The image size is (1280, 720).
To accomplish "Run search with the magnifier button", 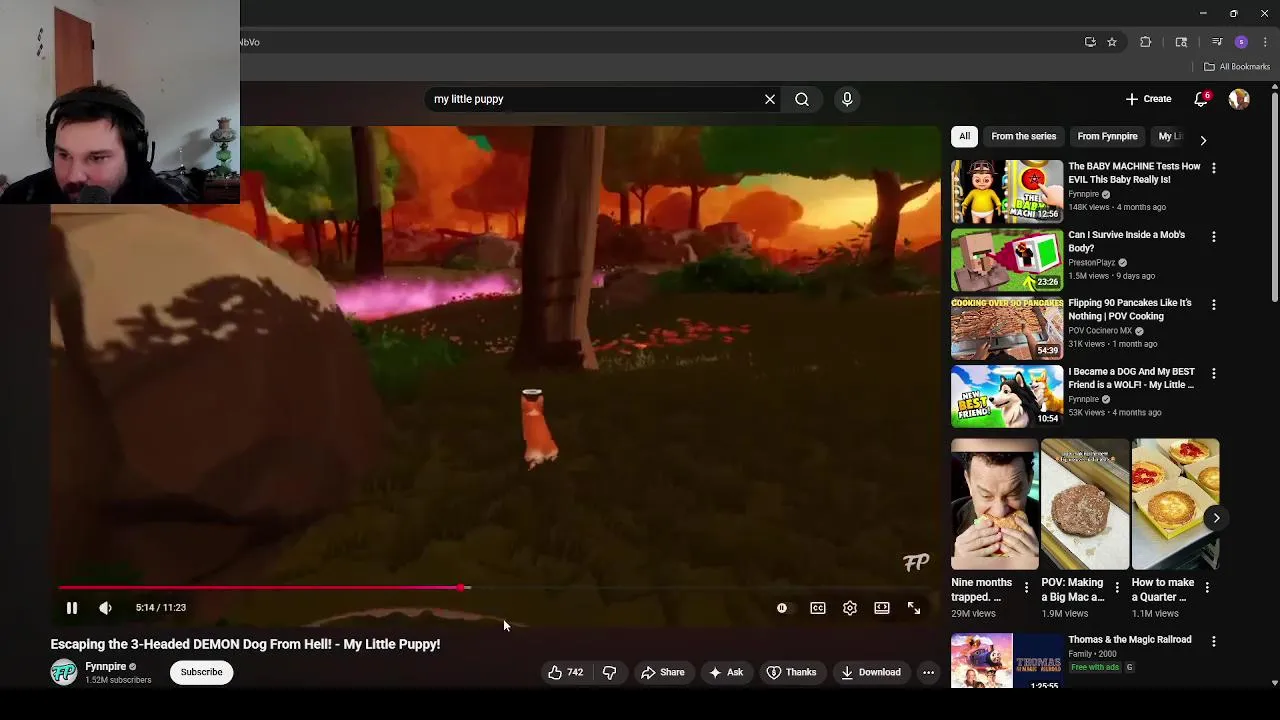I will click(802, 99).
